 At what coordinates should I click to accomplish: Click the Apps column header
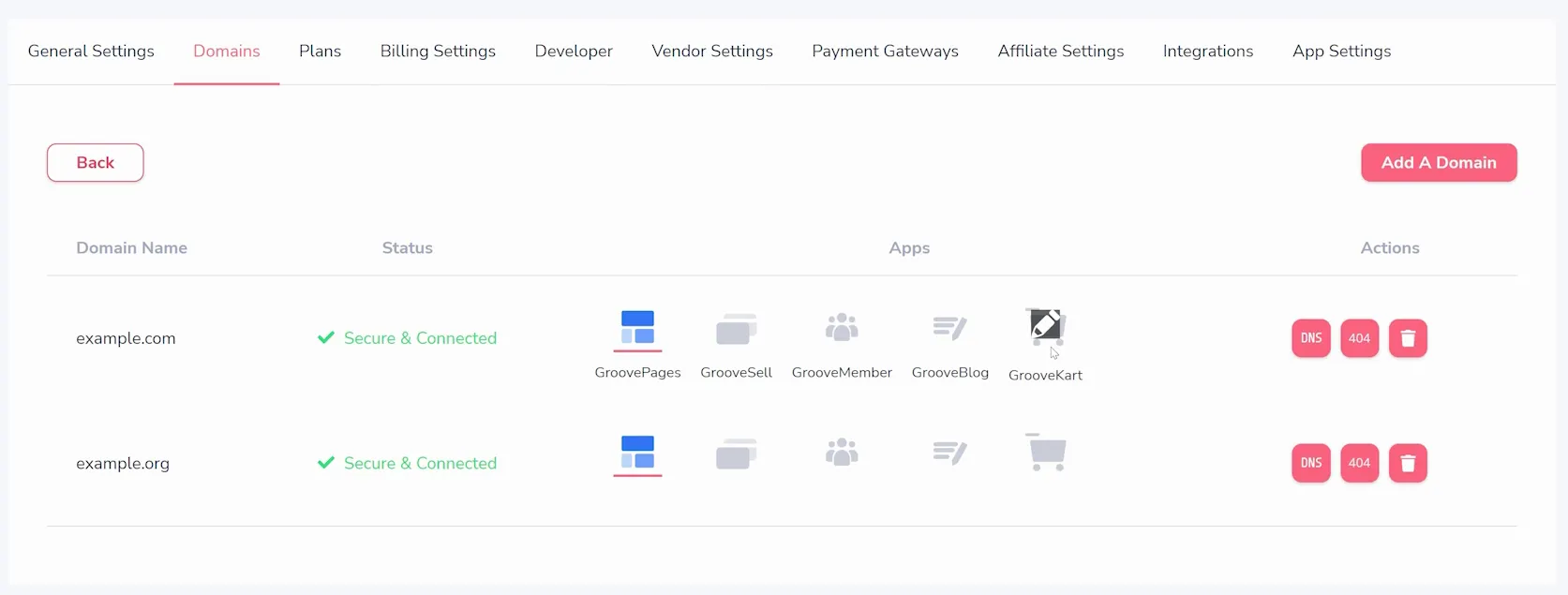909,247
